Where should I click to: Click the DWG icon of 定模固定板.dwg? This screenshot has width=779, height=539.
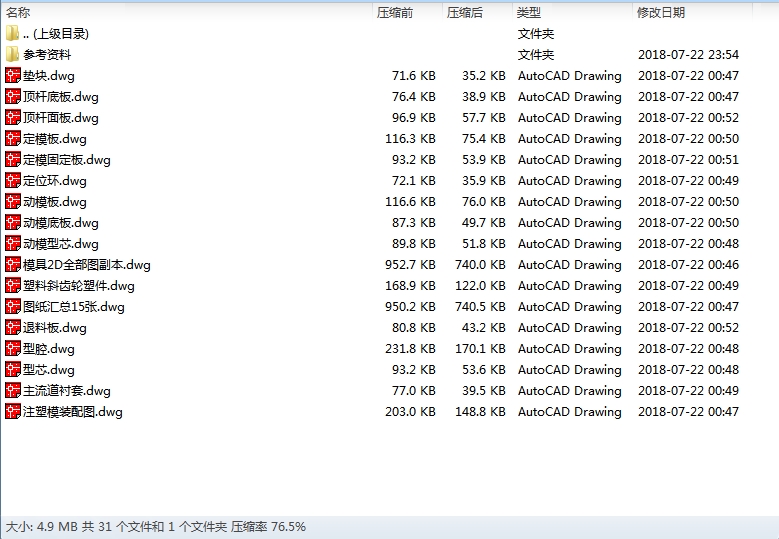click(x=12, y=159)
